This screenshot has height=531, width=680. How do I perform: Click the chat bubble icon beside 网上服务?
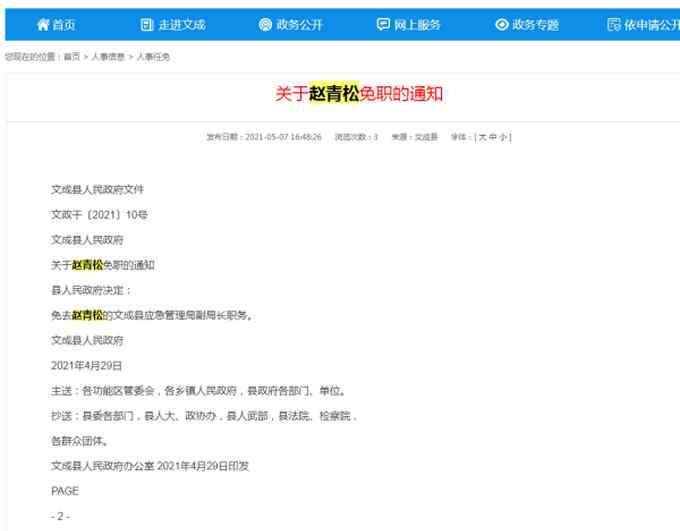(383, 24)
